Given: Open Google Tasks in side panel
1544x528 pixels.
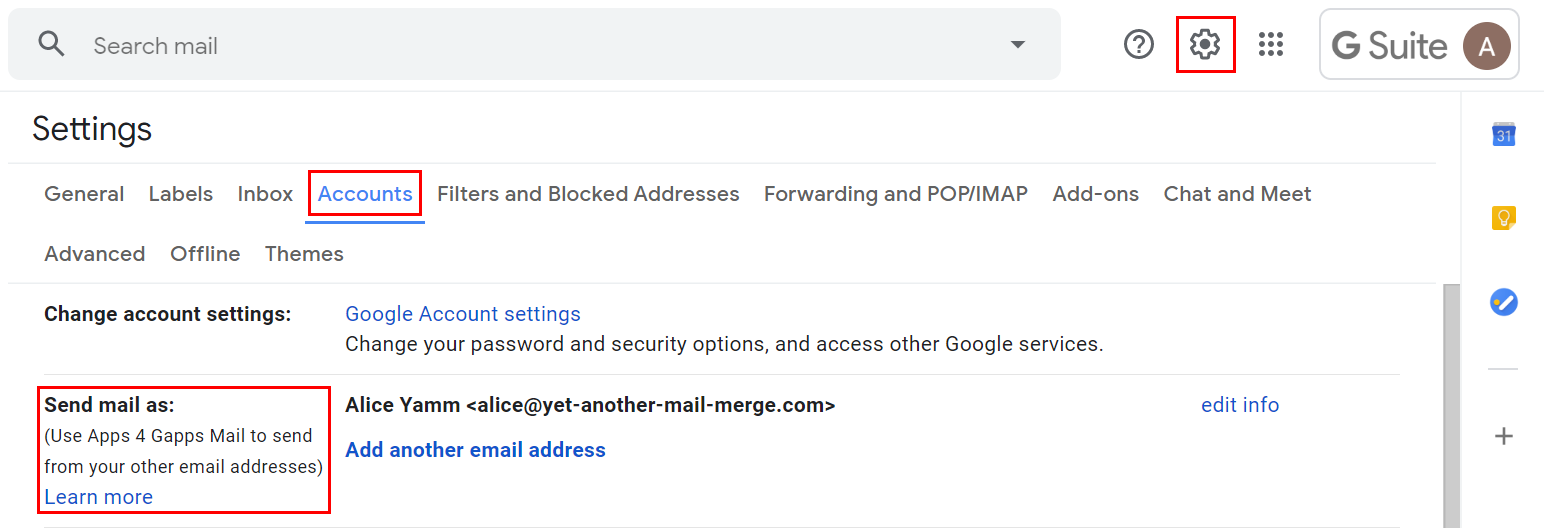Looking at the screenshot, I should 1503,301.
